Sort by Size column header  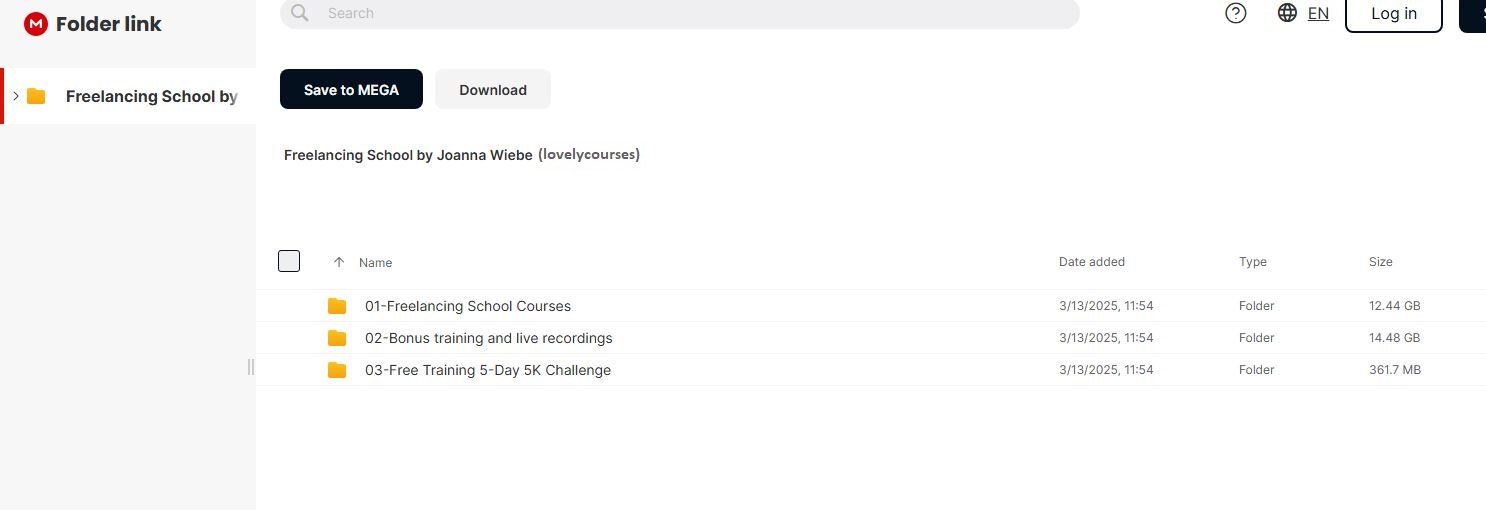(x=1380, y=262)
